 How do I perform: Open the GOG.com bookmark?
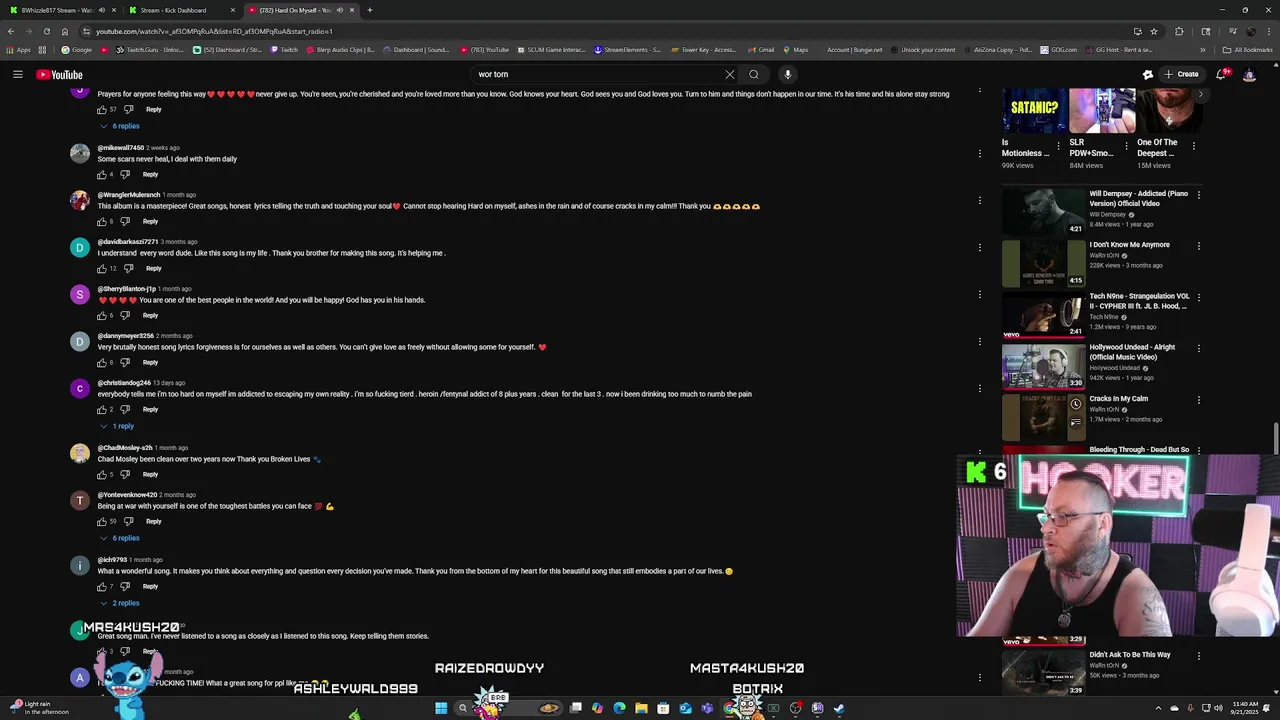[x=1058, y=50]
